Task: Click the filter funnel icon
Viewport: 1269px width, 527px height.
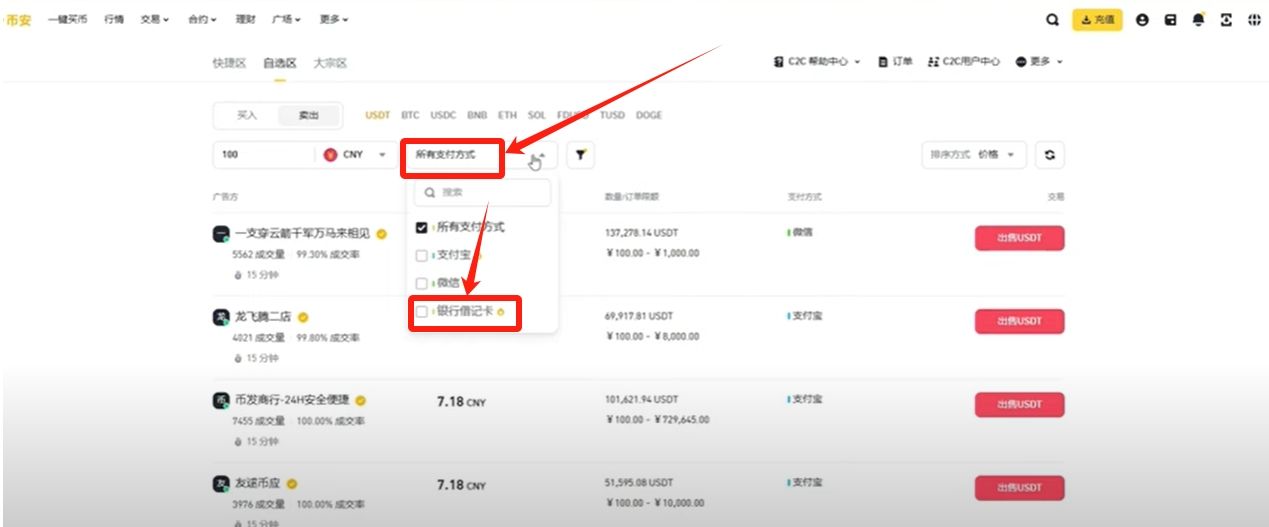Action: click(580, 155)
